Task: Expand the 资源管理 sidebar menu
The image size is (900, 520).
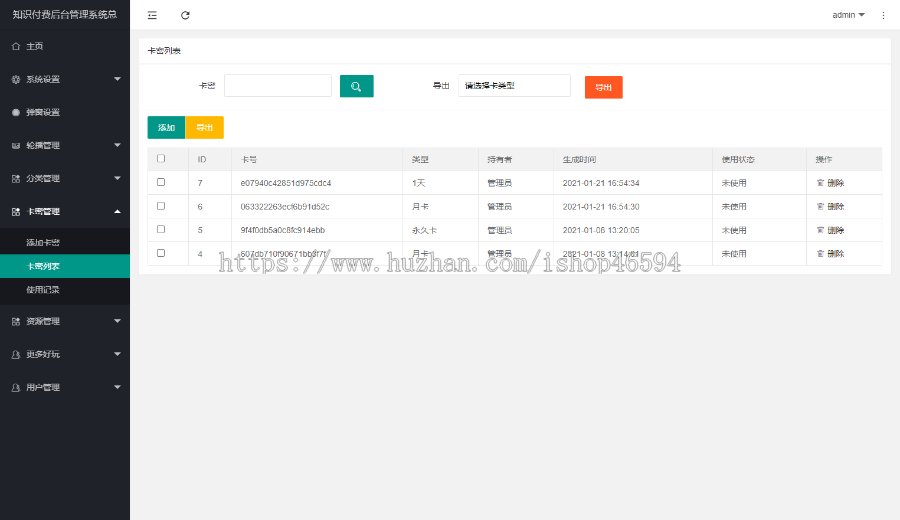Action: 65,321
